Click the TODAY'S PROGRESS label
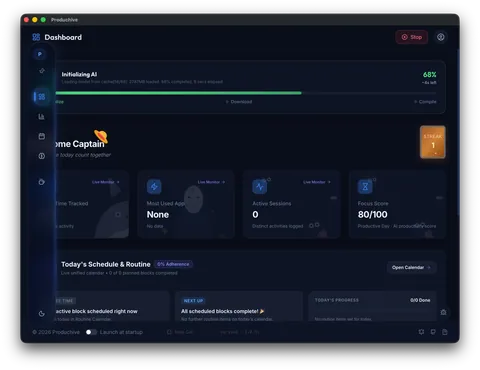Viewport: 480px width, 370px height. point(337,300)
